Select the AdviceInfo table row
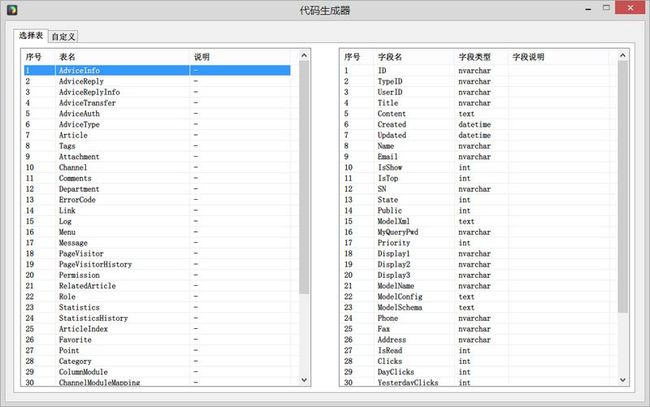Viewport: 650px width, 407px height. pyautogui.click(x=157, y=70)
